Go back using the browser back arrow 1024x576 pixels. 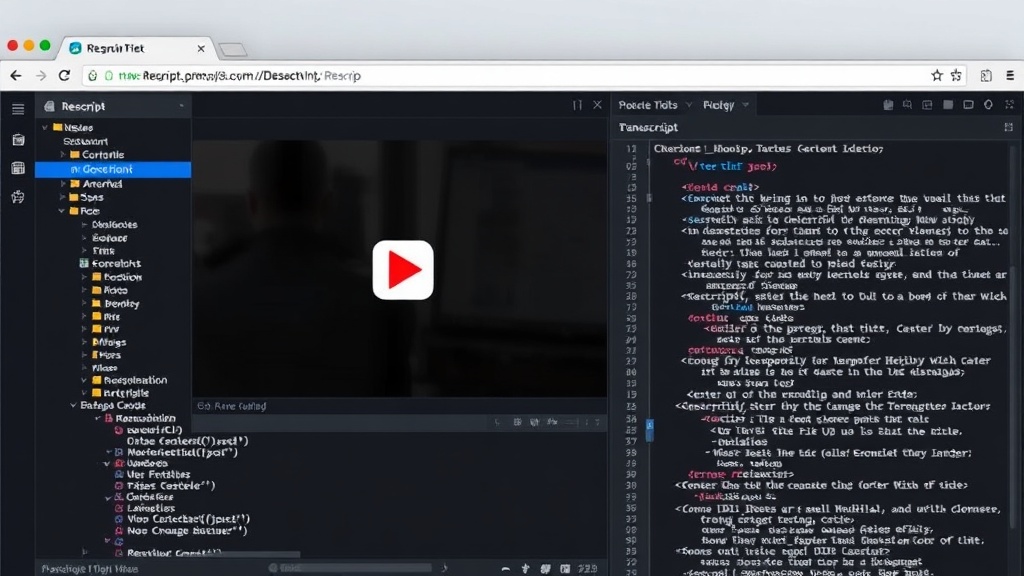[x=16, y=76]
